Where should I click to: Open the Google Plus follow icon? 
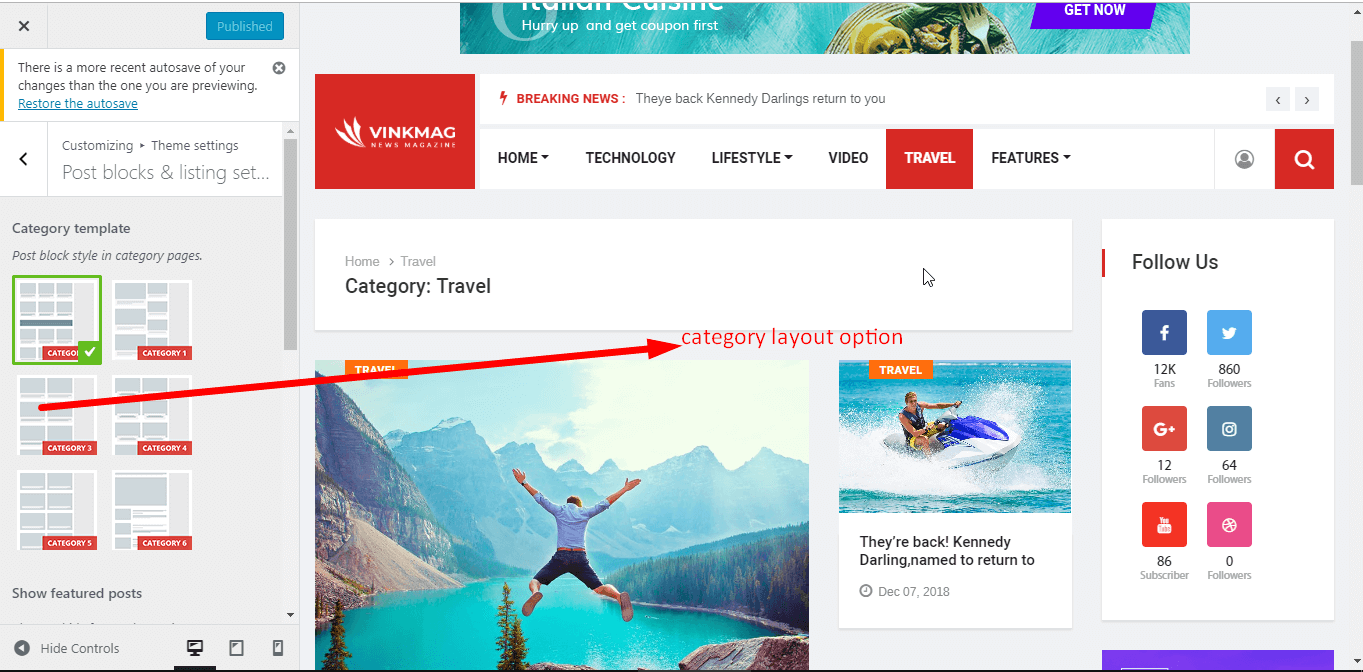pos(1164,428)
